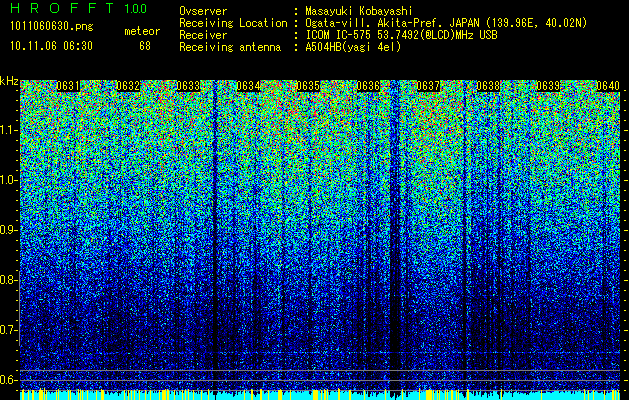The height and width of the screenshot is (400, 629).
Task: Click the 0632 time marker
Action: [128, 86]
